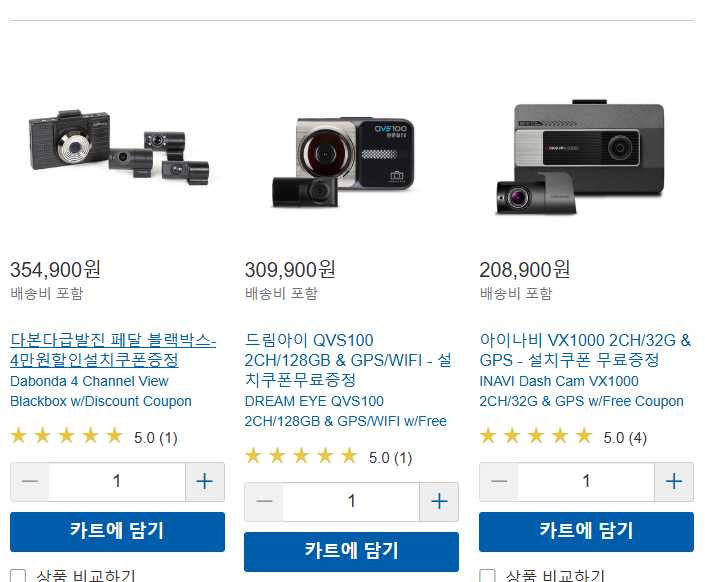The height and width of the screenshot is (582, 705).
Task: Check compare box under INAVI VX1000 product
Action: click(487, 576)
